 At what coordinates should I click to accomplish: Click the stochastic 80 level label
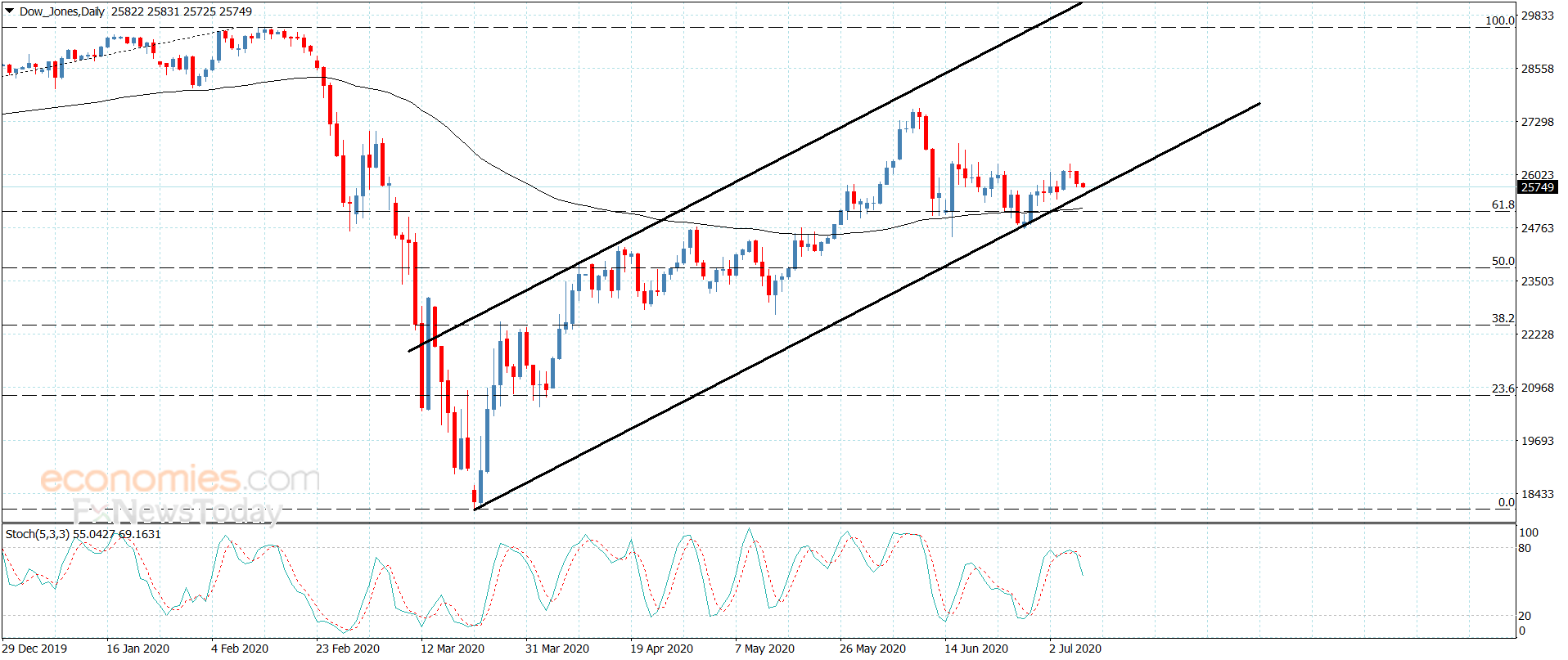click(1525, 548)
